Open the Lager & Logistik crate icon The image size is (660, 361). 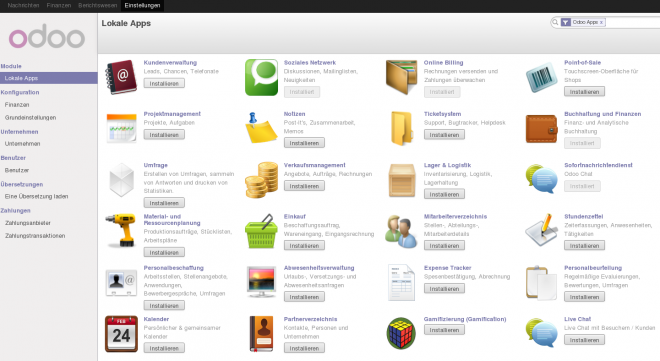coord(402,180)
